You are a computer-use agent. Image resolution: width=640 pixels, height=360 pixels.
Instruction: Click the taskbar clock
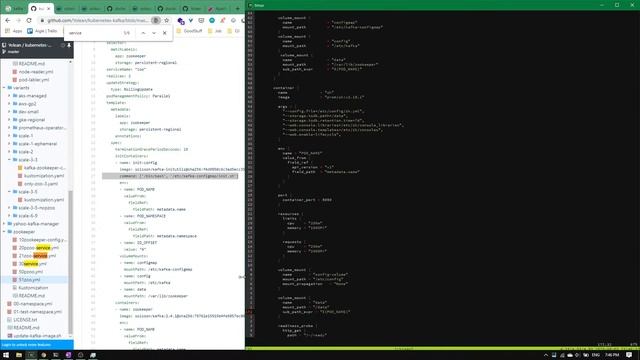click(612, 355)
